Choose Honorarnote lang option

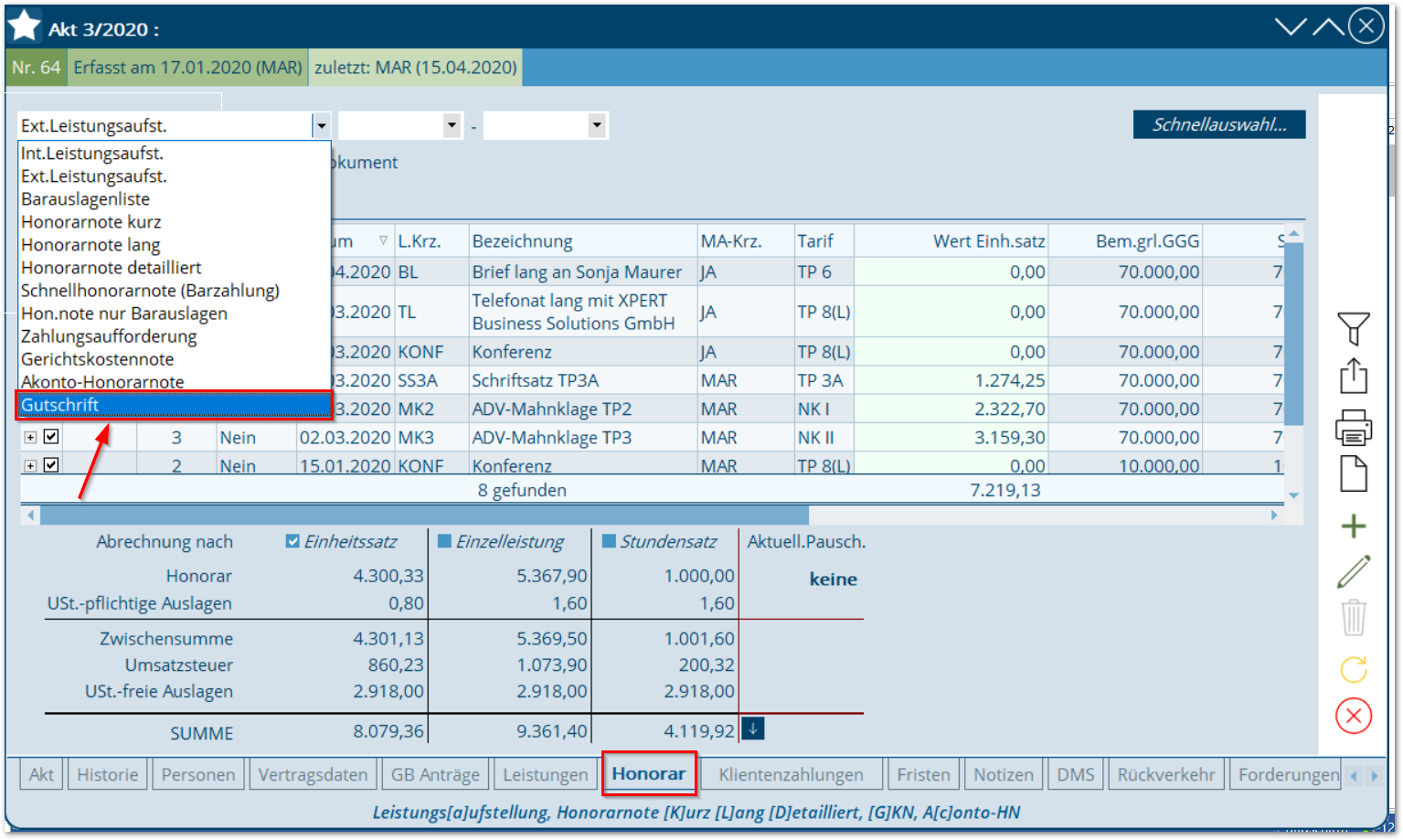(174, 245)
